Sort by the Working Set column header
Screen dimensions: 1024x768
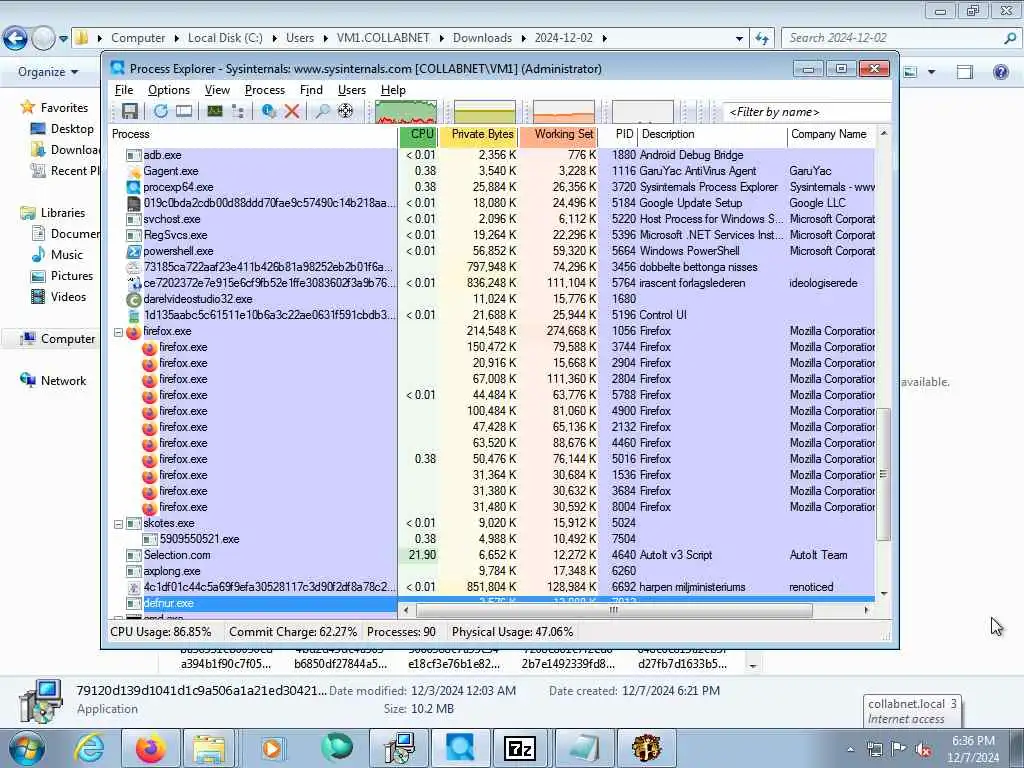pyautogui.click(x=559, y=134)
